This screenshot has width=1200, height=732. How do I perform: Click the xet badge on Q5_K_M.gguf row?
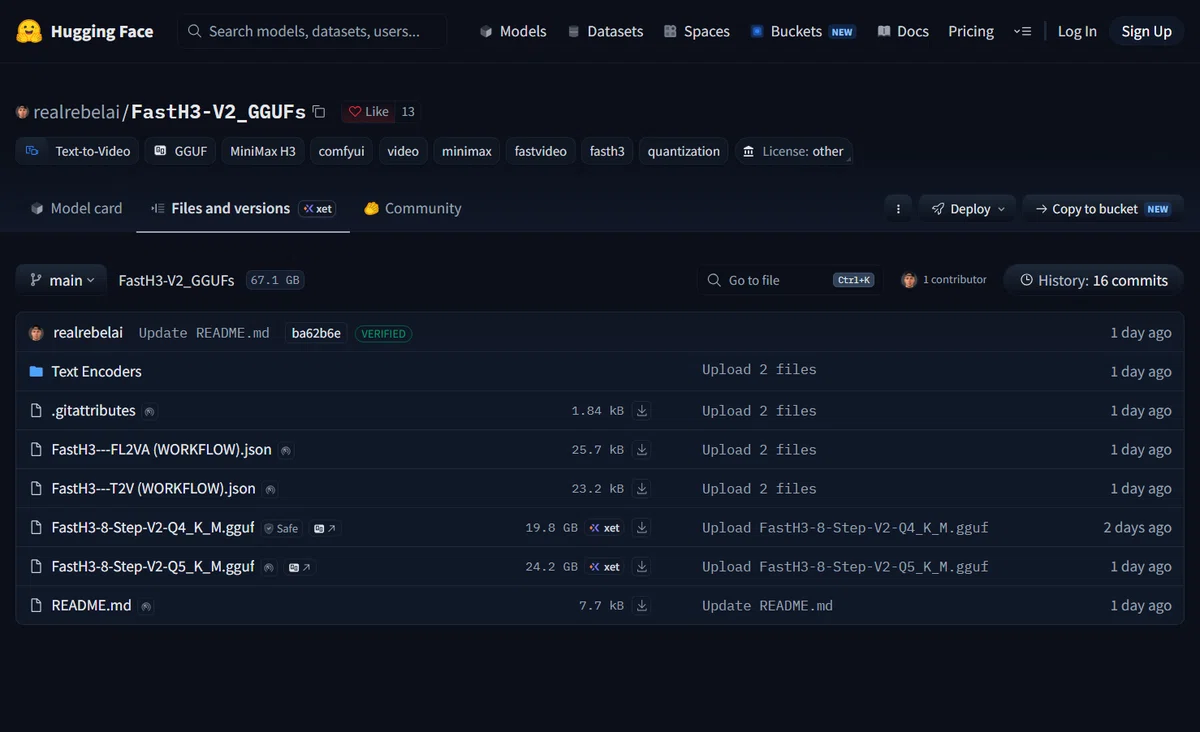[604, 567]
